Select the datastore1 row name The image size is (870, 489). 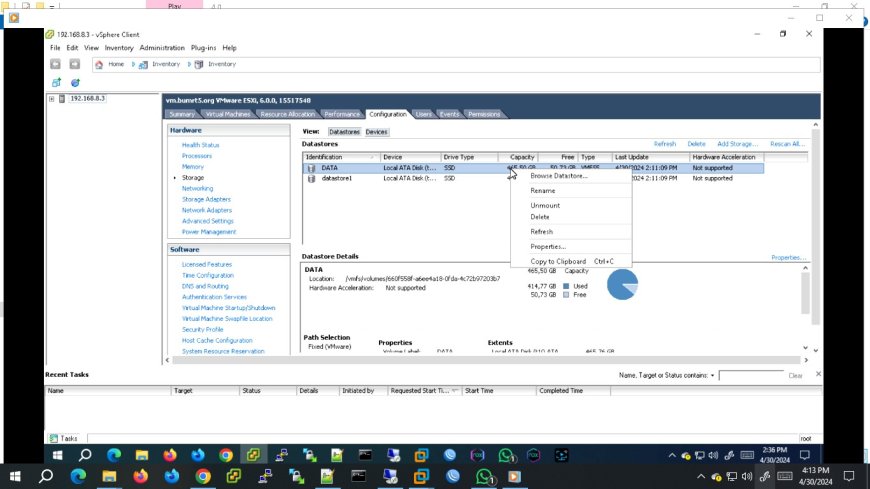(x=337, y=178)
